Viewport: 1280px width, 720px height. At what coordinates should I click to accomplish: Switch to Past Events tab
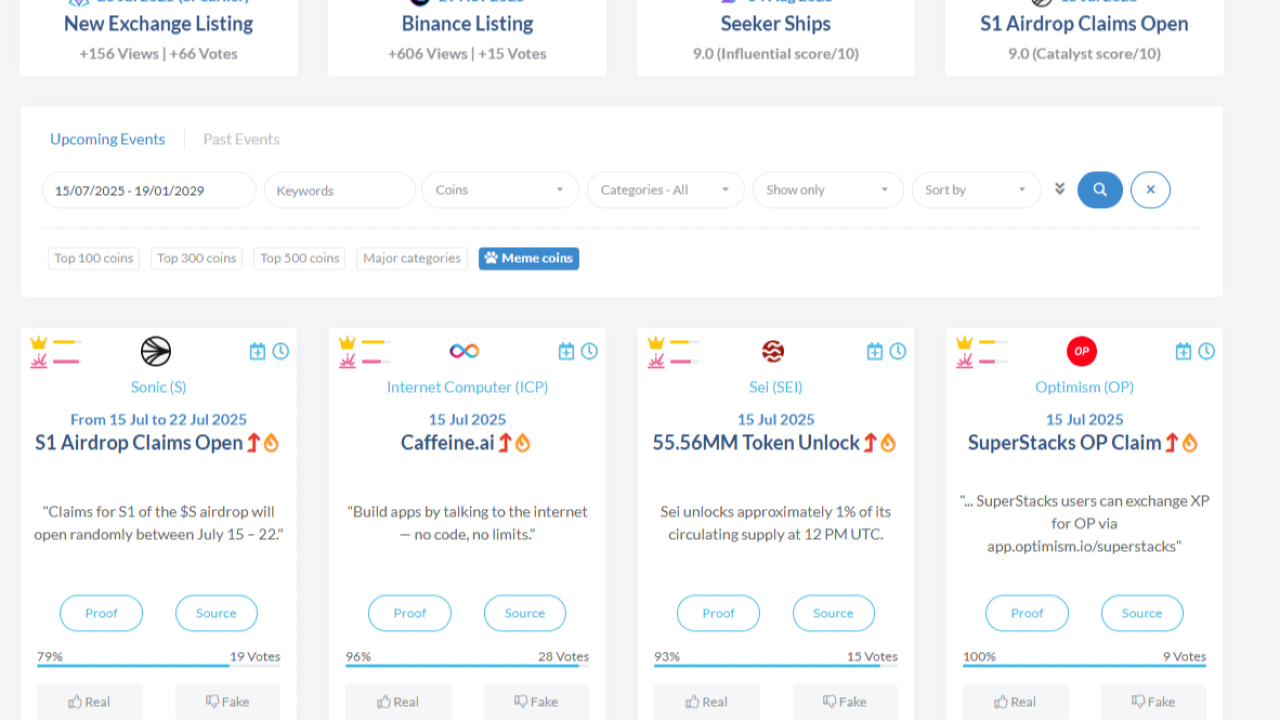(241, 139)
